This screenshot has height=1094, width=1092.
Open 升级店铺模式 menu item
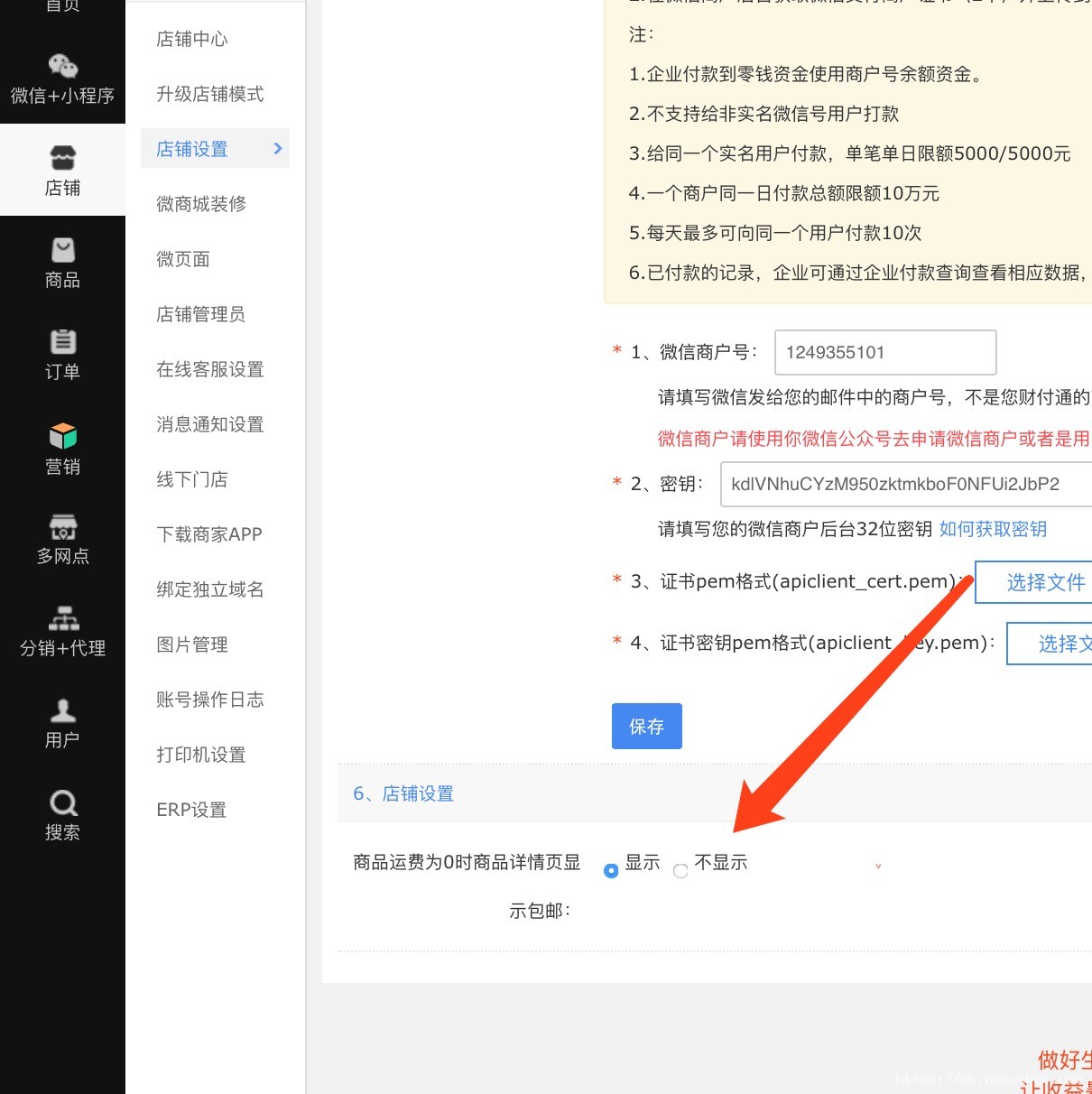pos(210,94)
